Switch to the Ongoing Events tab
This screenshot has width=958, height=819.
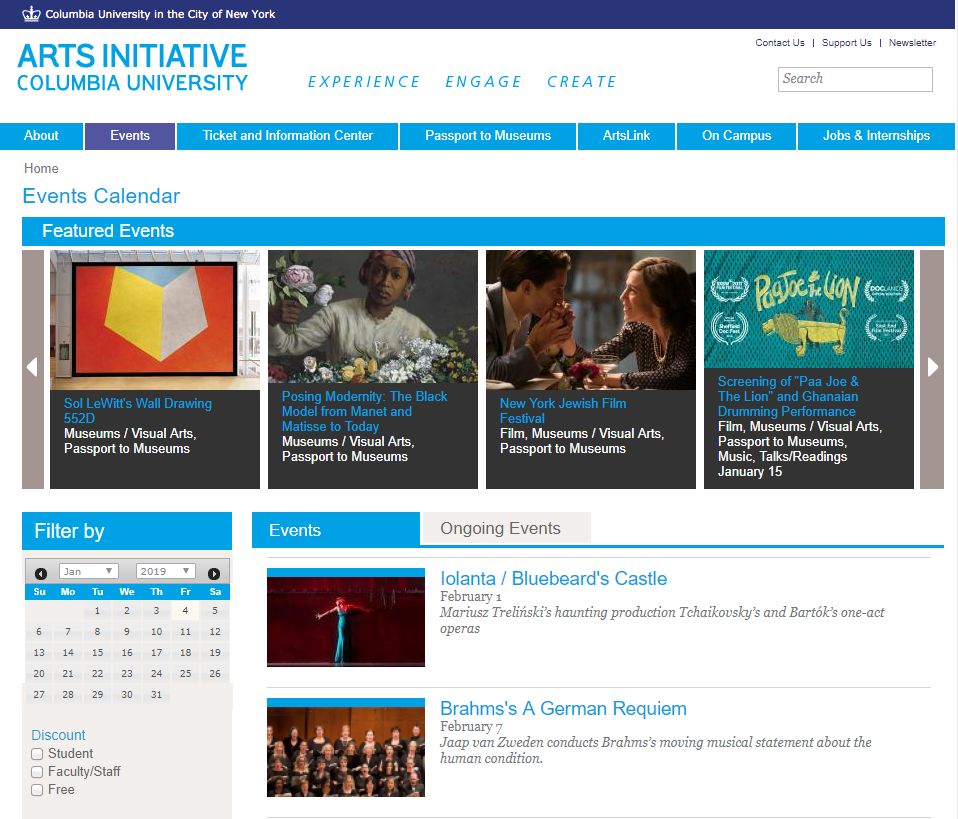(x=506, y=528)
